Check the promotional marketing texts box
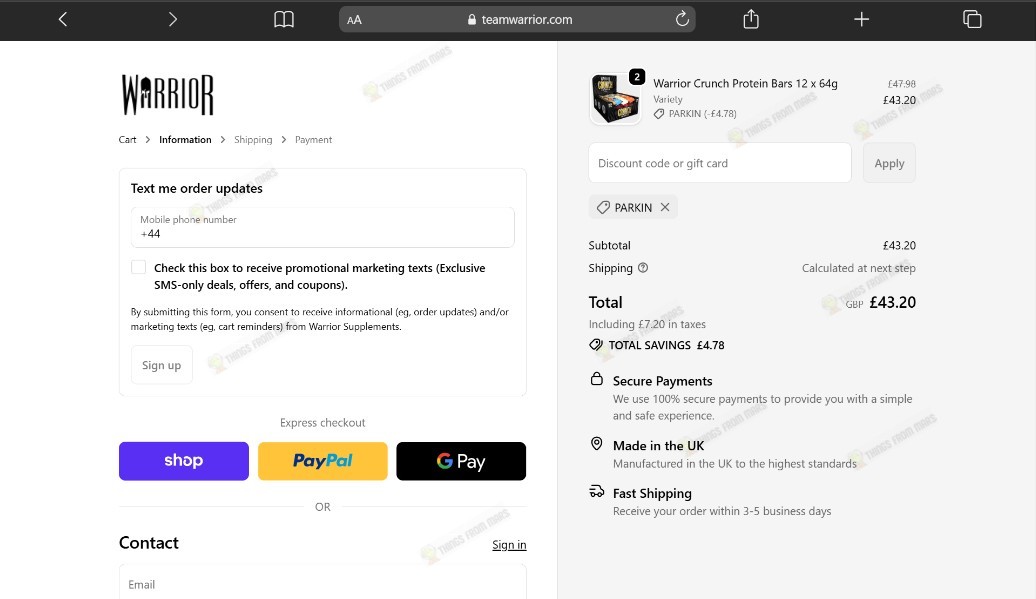Image resolution: width=1036 pixels, height=599 pixels. (138, 267)
